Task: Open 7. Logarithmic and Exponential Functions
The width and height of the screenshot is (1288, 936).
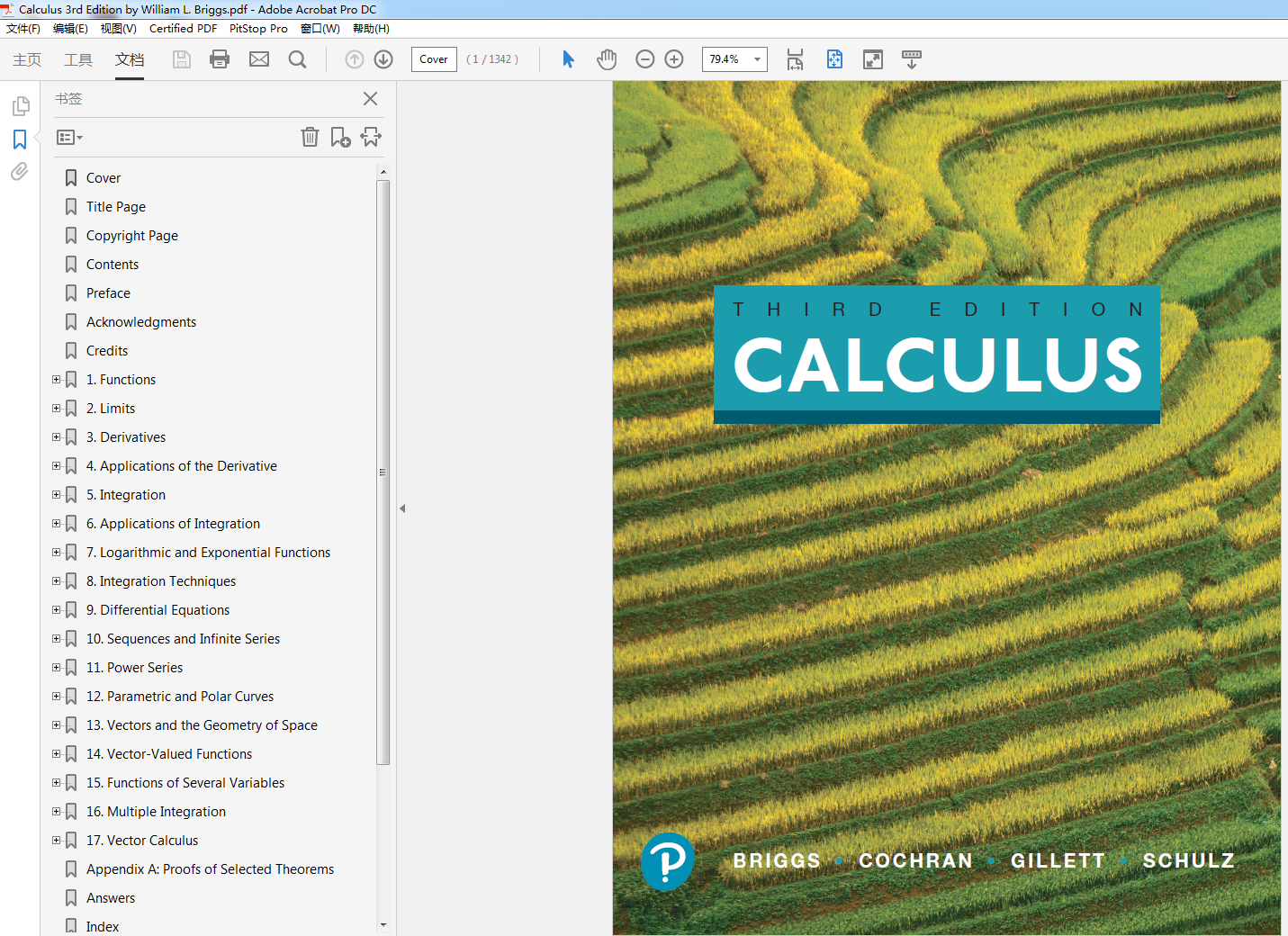Action: pyautogui.click(x=208, y=553)
